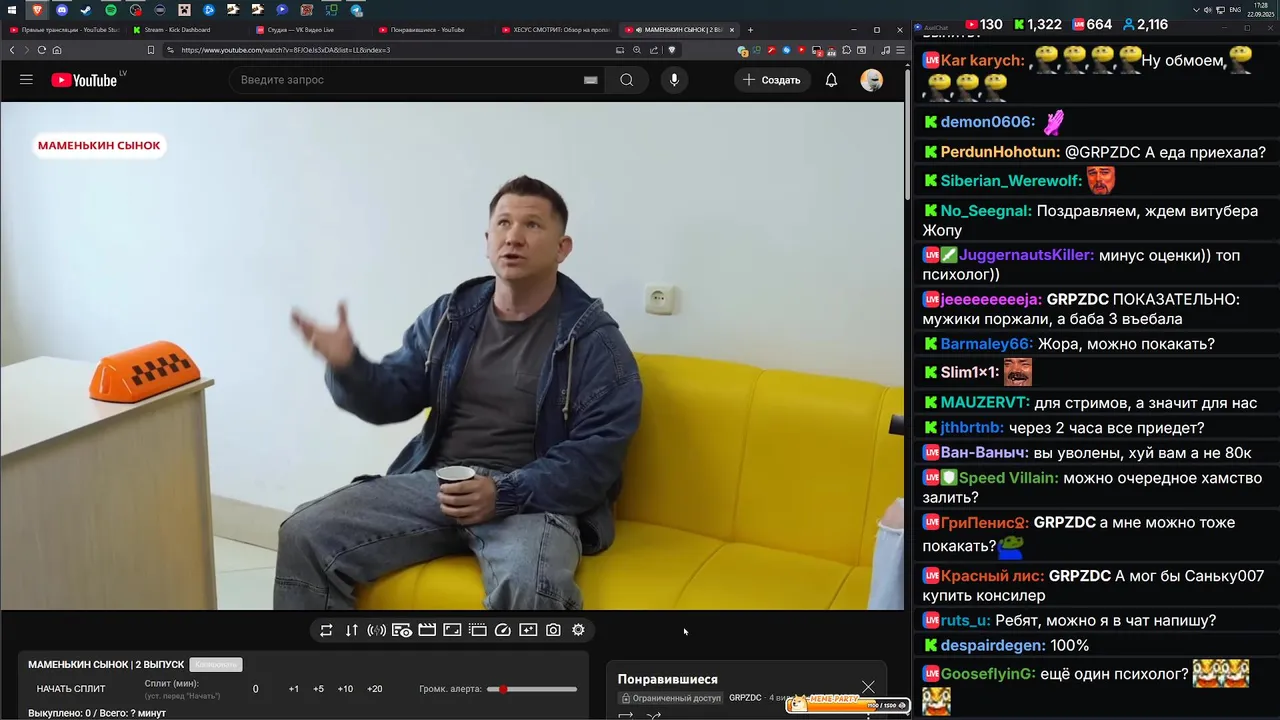Click the up-down arrows icon in extension toolbar
Screen dimensions: 1280x720
pyautogui.click(x=351, y=630)
